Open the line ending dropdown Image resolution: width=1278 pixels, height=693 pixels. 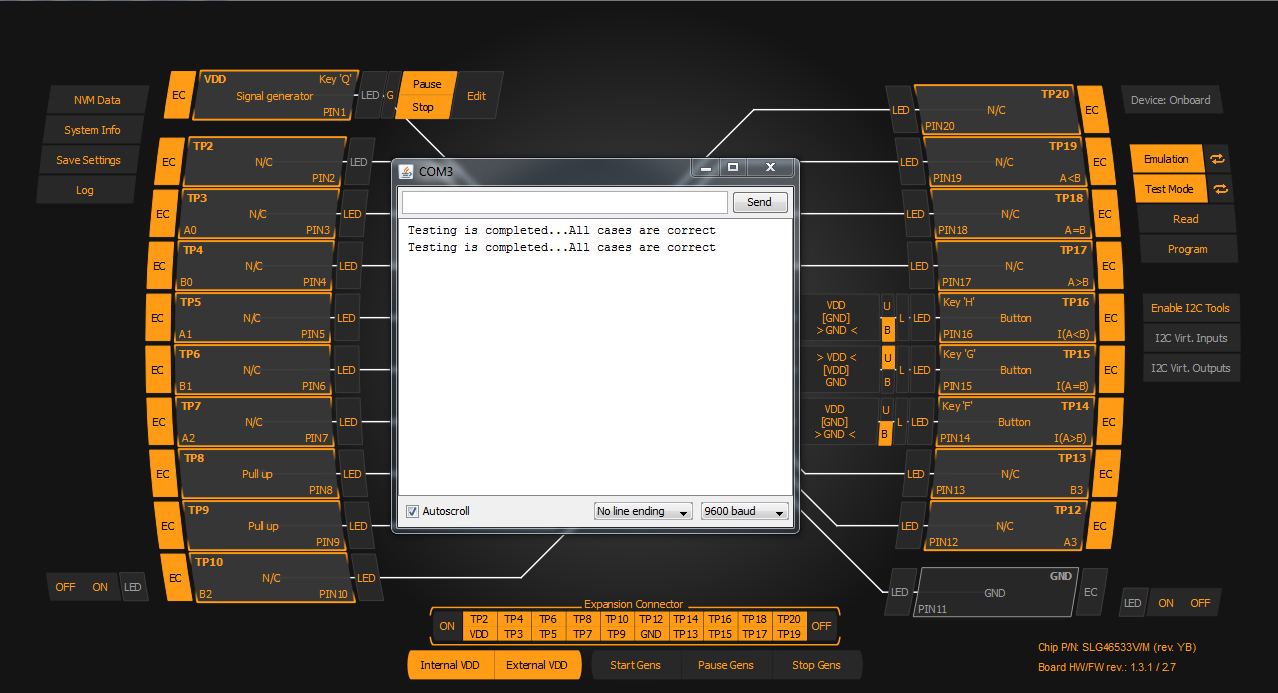tap(643, 511)
